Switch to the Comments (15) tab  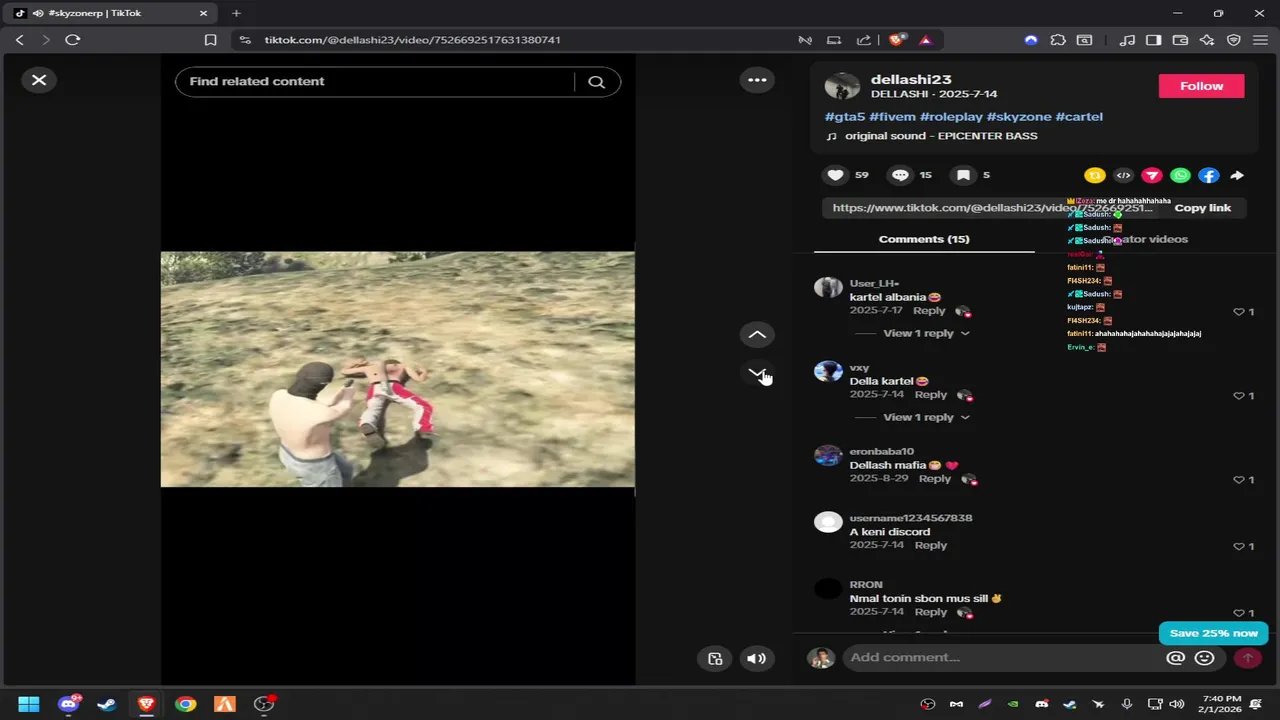click(x=924, y=239)
